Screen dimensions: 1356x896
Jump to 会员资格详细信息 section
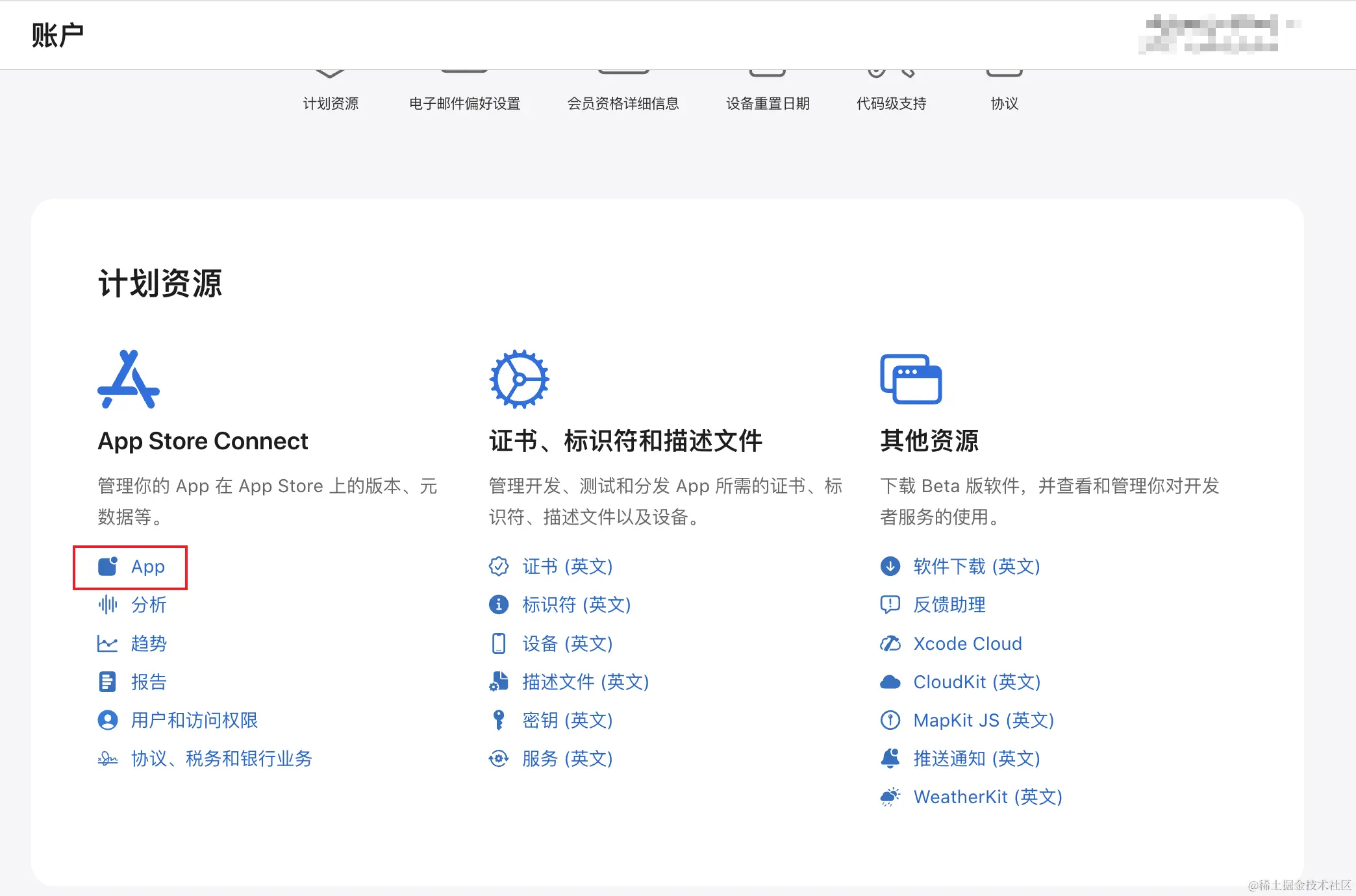[x=623, y=103]
